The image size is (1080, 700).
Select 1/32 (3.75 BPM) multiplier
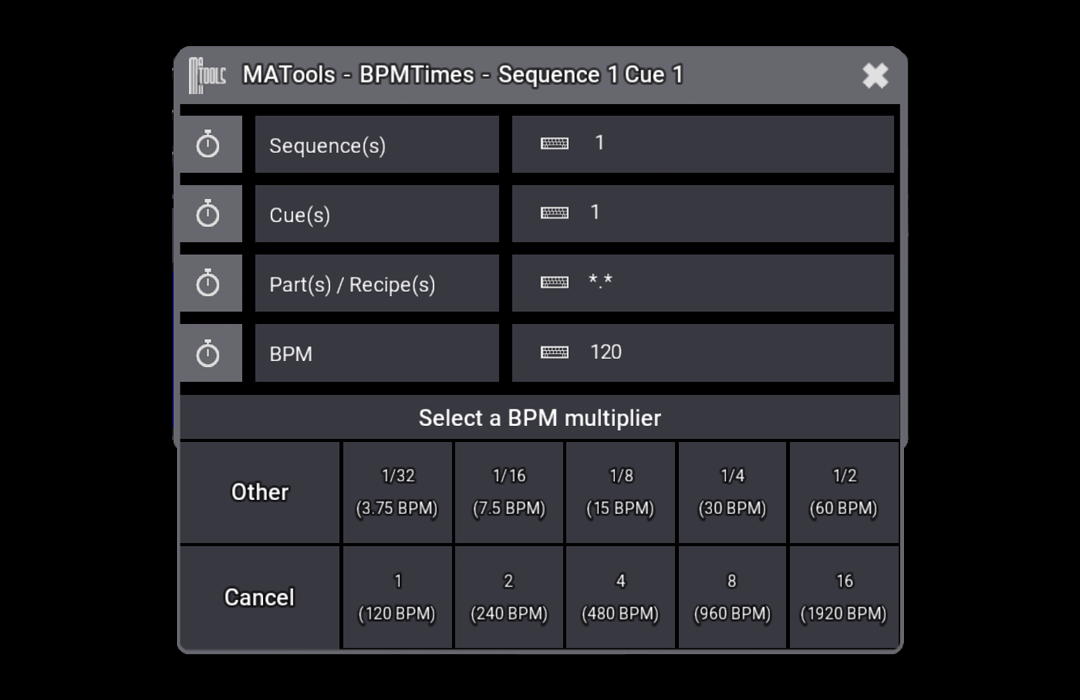point(397,492)
